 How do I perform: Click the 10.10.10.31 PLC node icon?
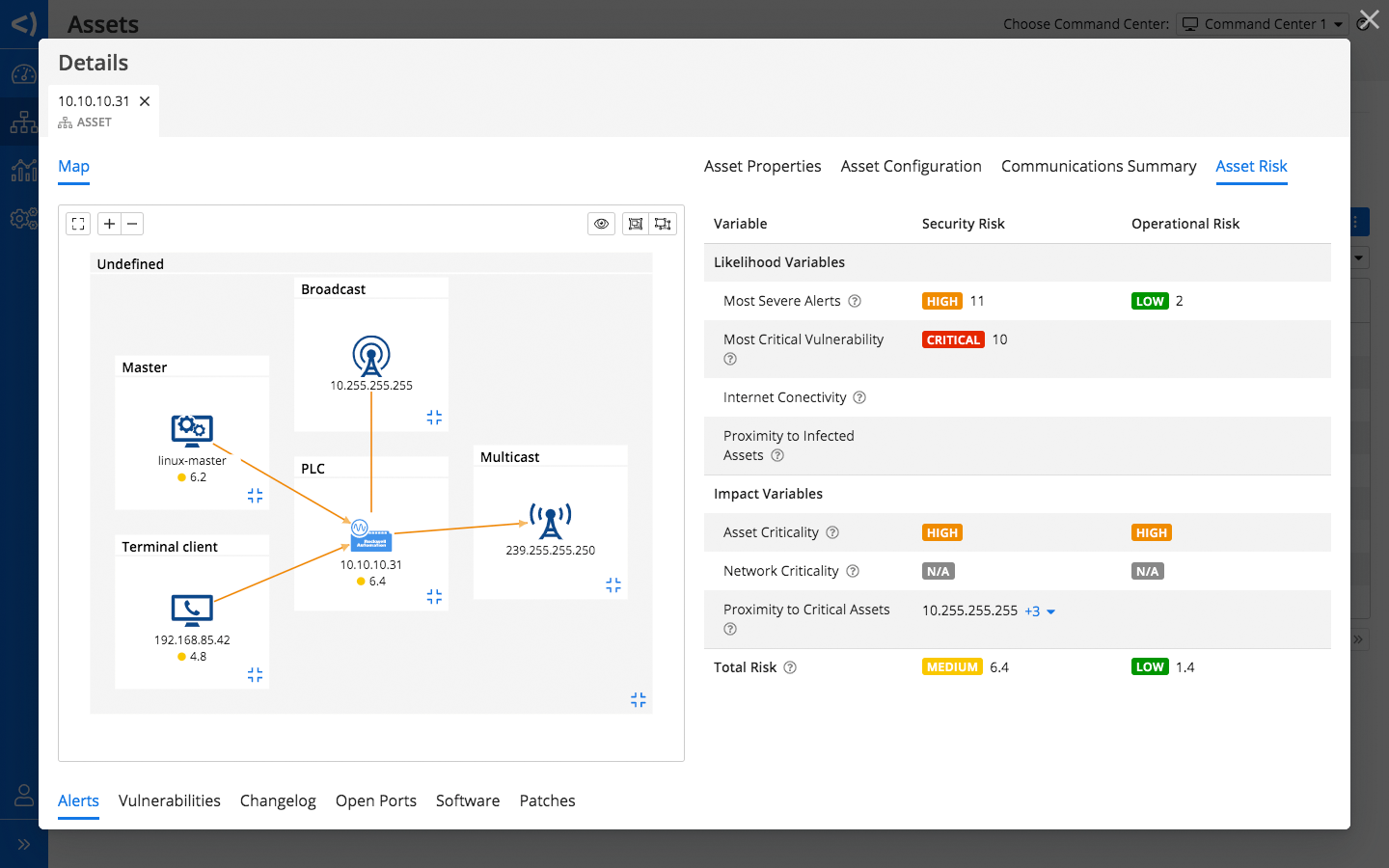tap(370, 534)
